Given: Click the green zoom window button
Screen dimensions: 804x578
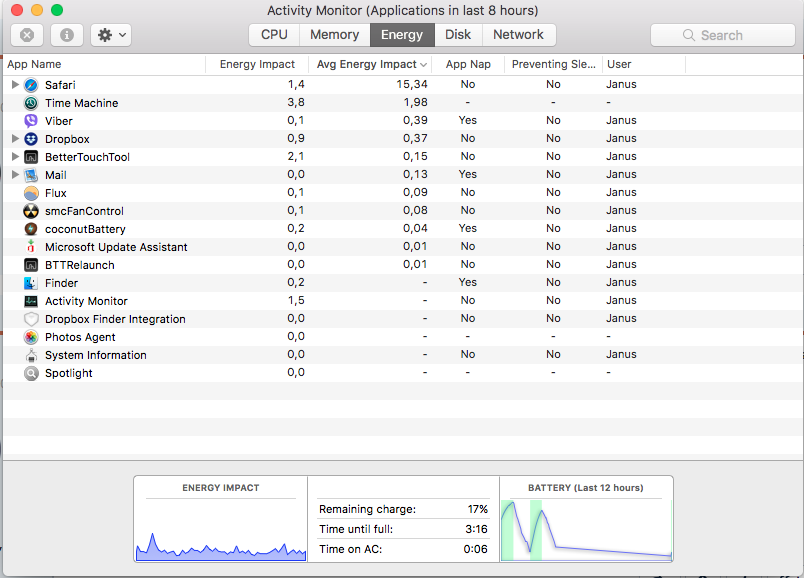Looking at the screenshot, I should coord(57,10).
